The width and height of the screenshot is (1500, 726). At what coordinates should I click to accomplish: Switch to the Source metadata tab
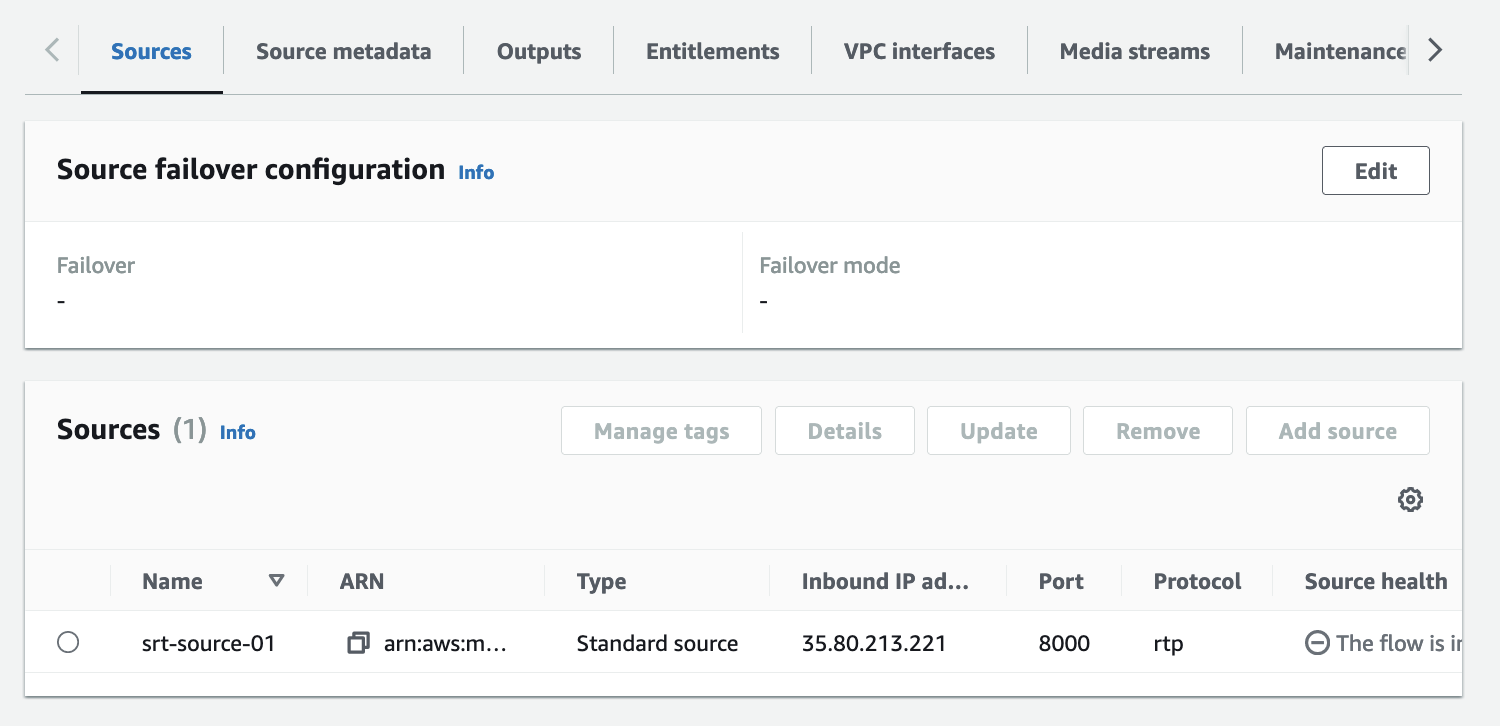(x=343, y=52)
